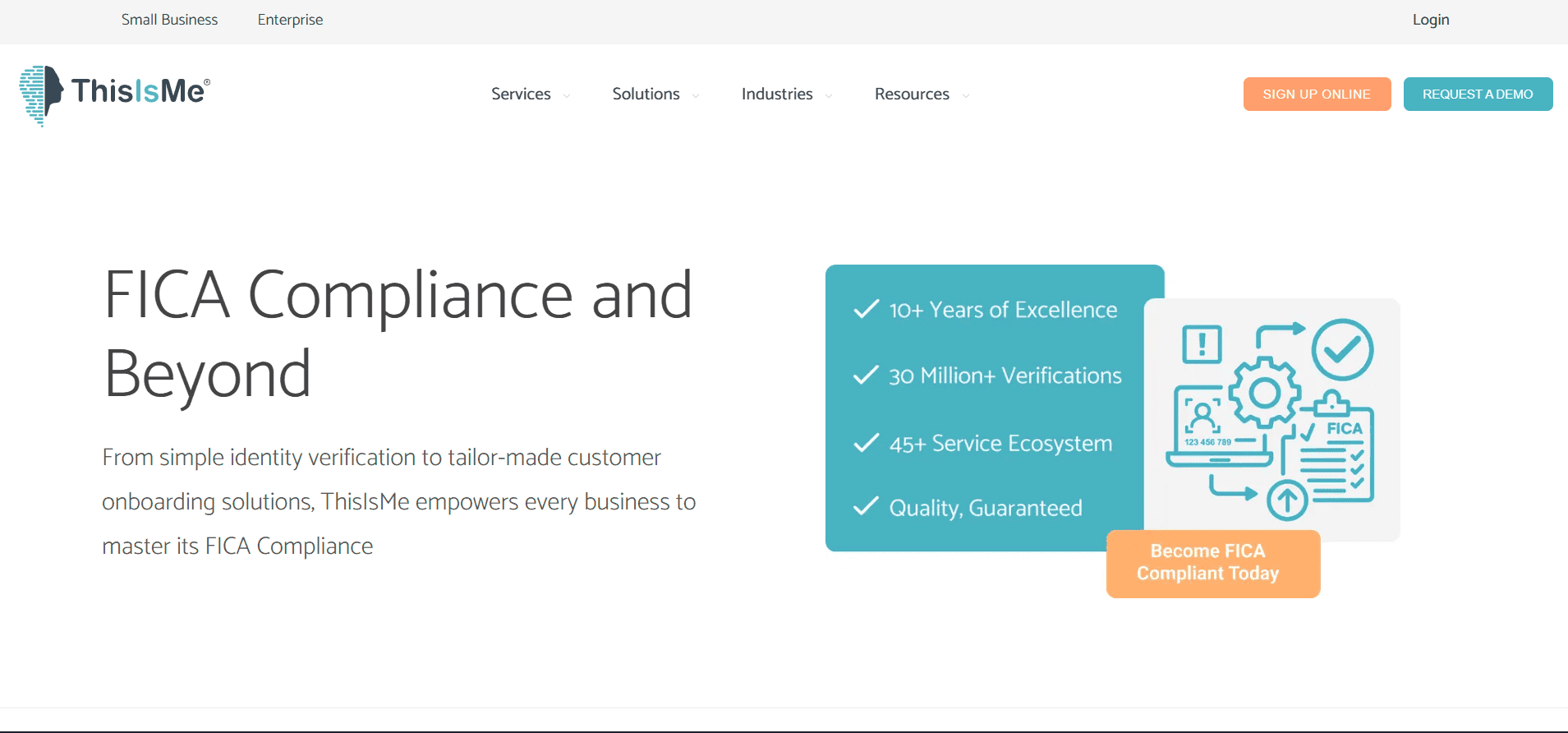The width and height of the screenshot is (1568, 733).
Task: Click the checkmark beside Quality, Guaranteed
Action: (x=866, y=507)
